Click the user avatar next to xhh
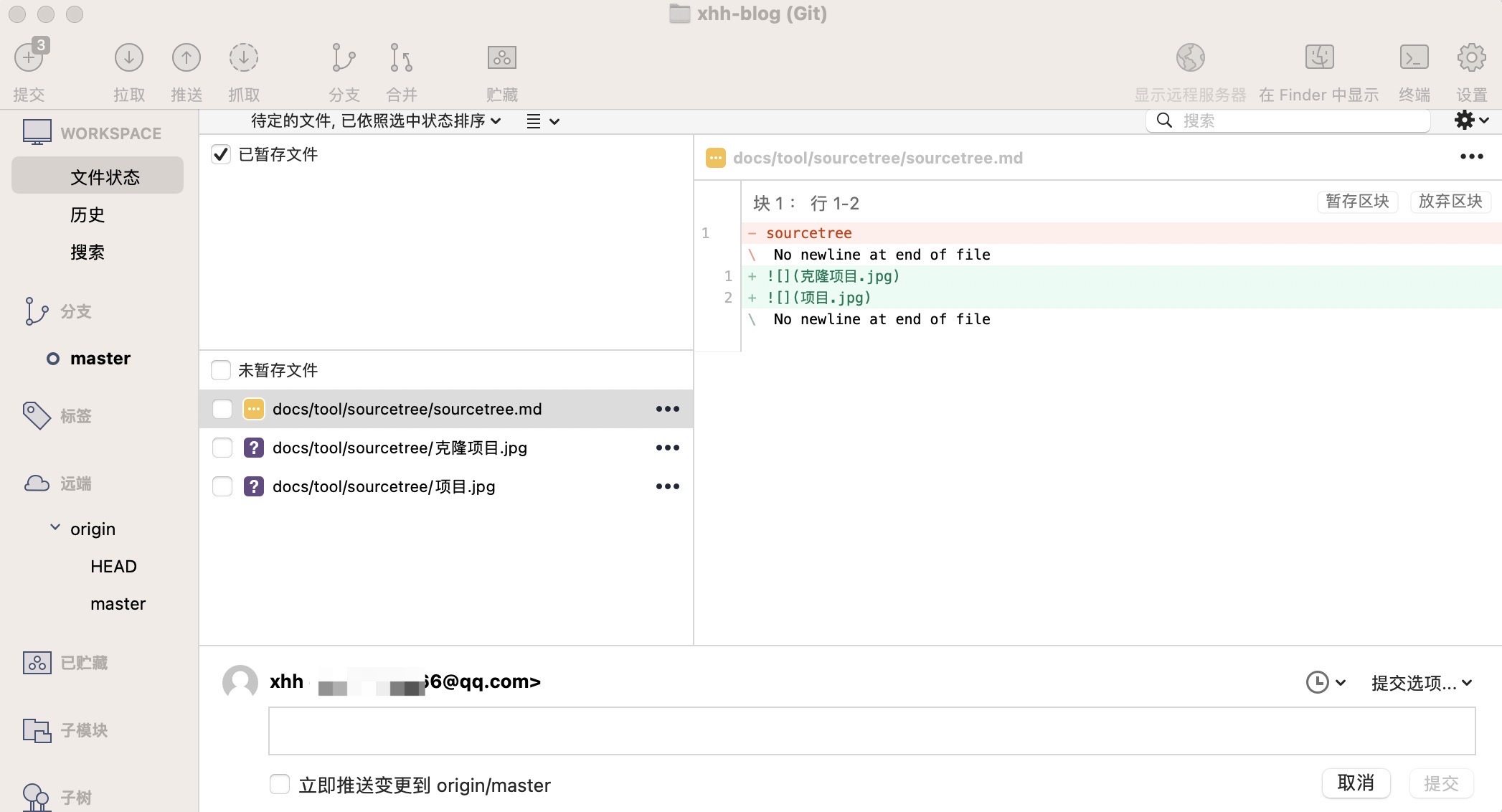 240,682
